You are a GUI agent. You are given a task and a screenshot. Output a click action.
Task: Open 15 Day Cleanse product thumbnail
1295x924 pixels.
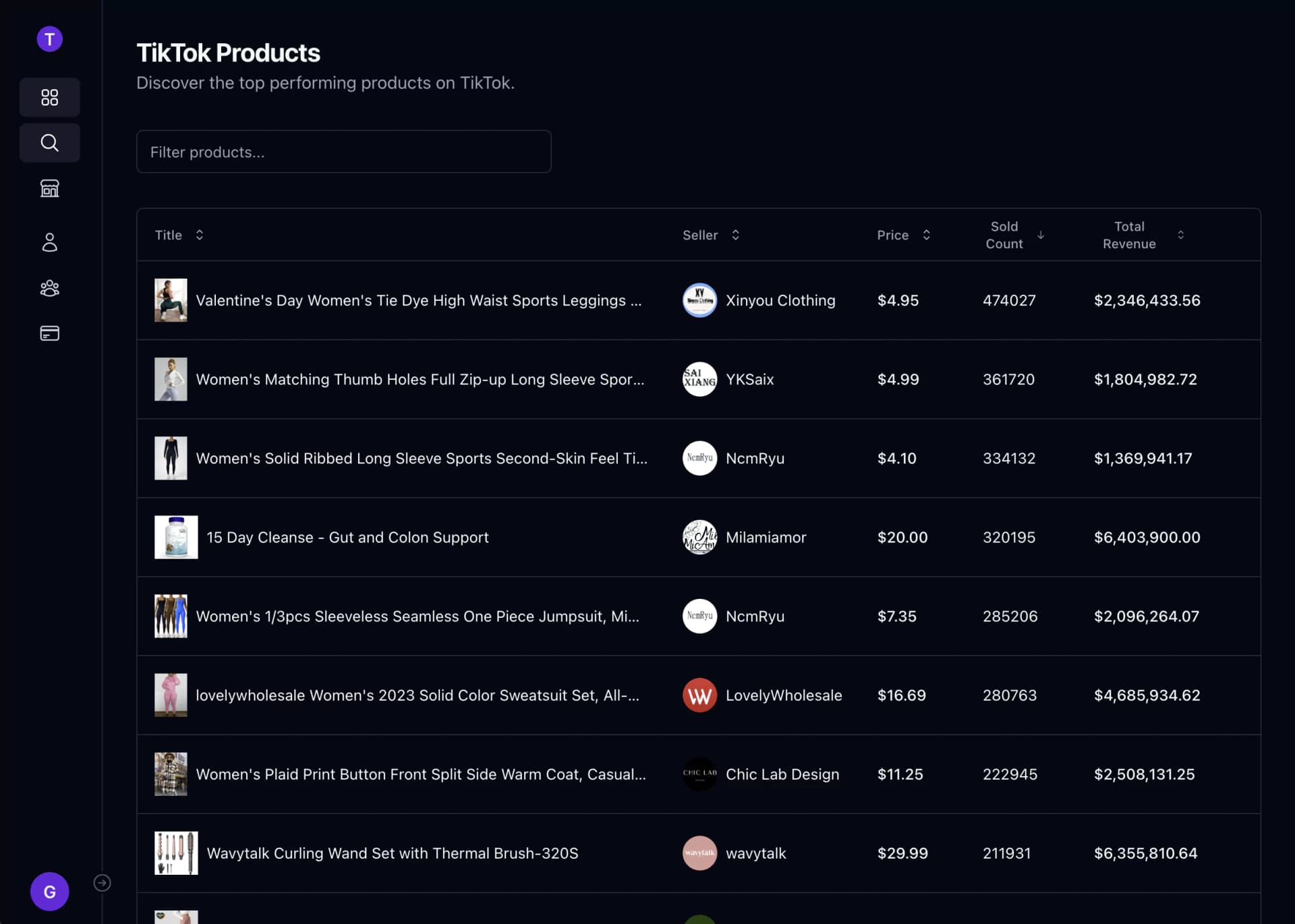[x=176, y=537]
